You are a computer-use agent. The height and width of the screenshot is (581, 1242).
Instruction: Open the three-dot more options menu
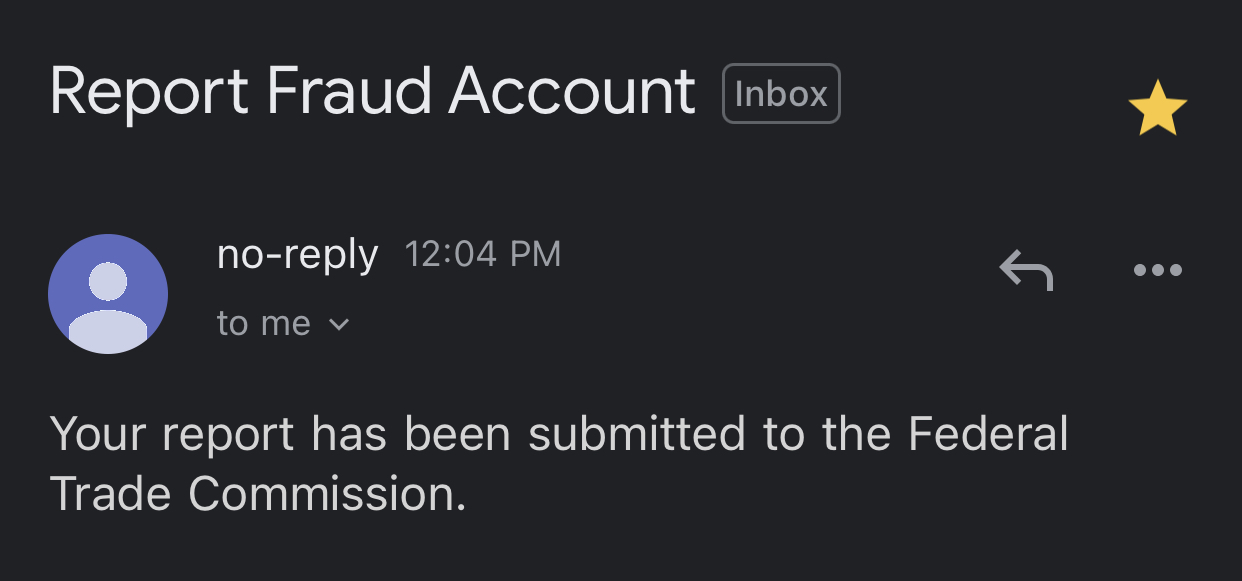coord(1158,270)
